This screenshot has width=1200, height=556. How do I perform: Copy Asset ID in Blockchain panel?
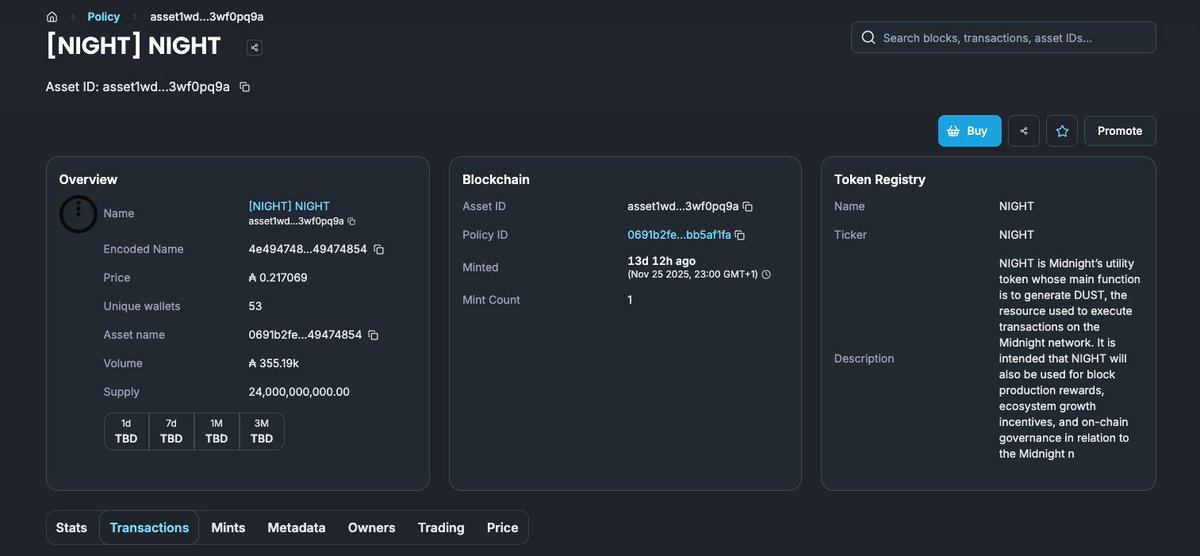coord(747,207)
